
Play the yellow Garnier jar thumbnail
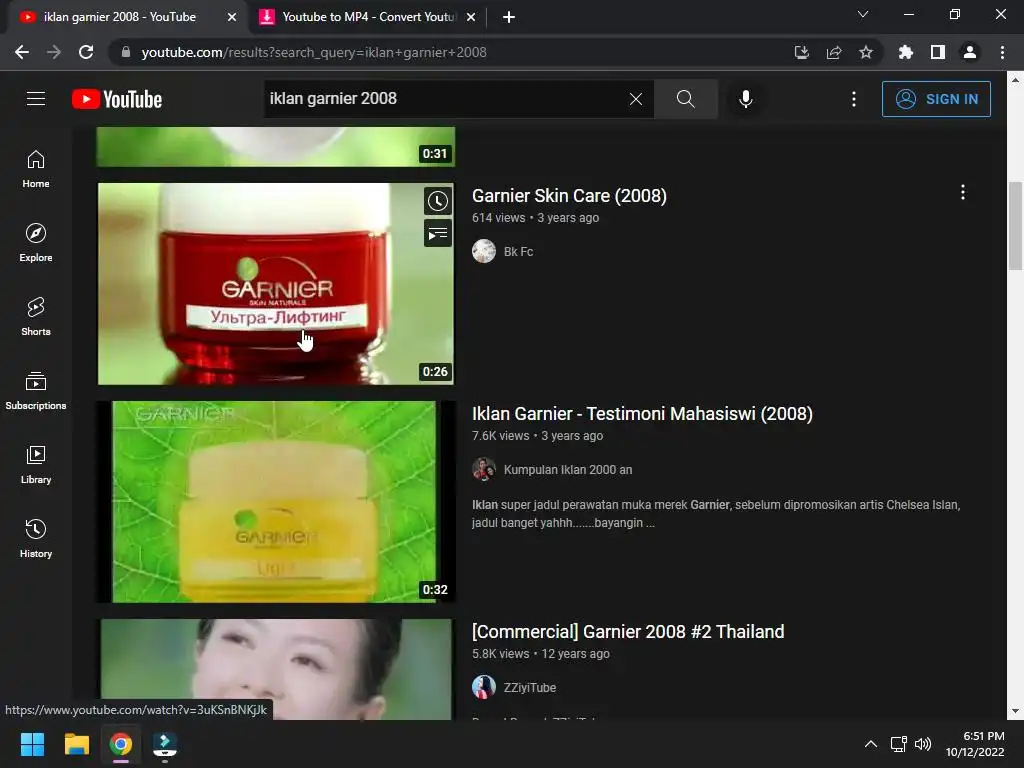click(x=276, y=502)
